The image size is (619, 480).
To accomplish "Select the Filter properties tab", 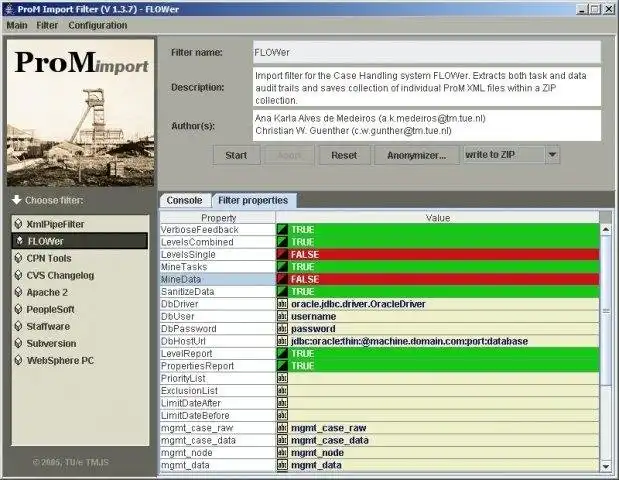I will [x=253, y=201].
